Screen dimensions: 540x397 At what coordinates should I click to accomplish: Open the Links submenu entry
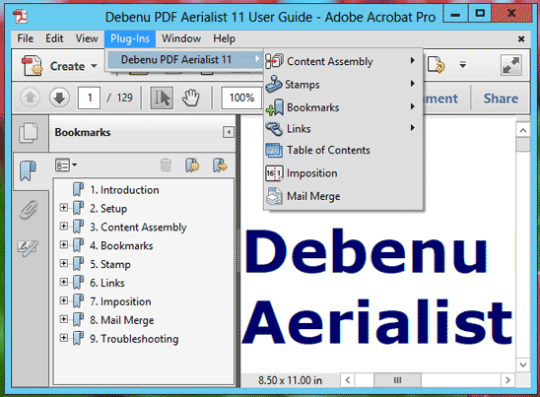[343, 128]
